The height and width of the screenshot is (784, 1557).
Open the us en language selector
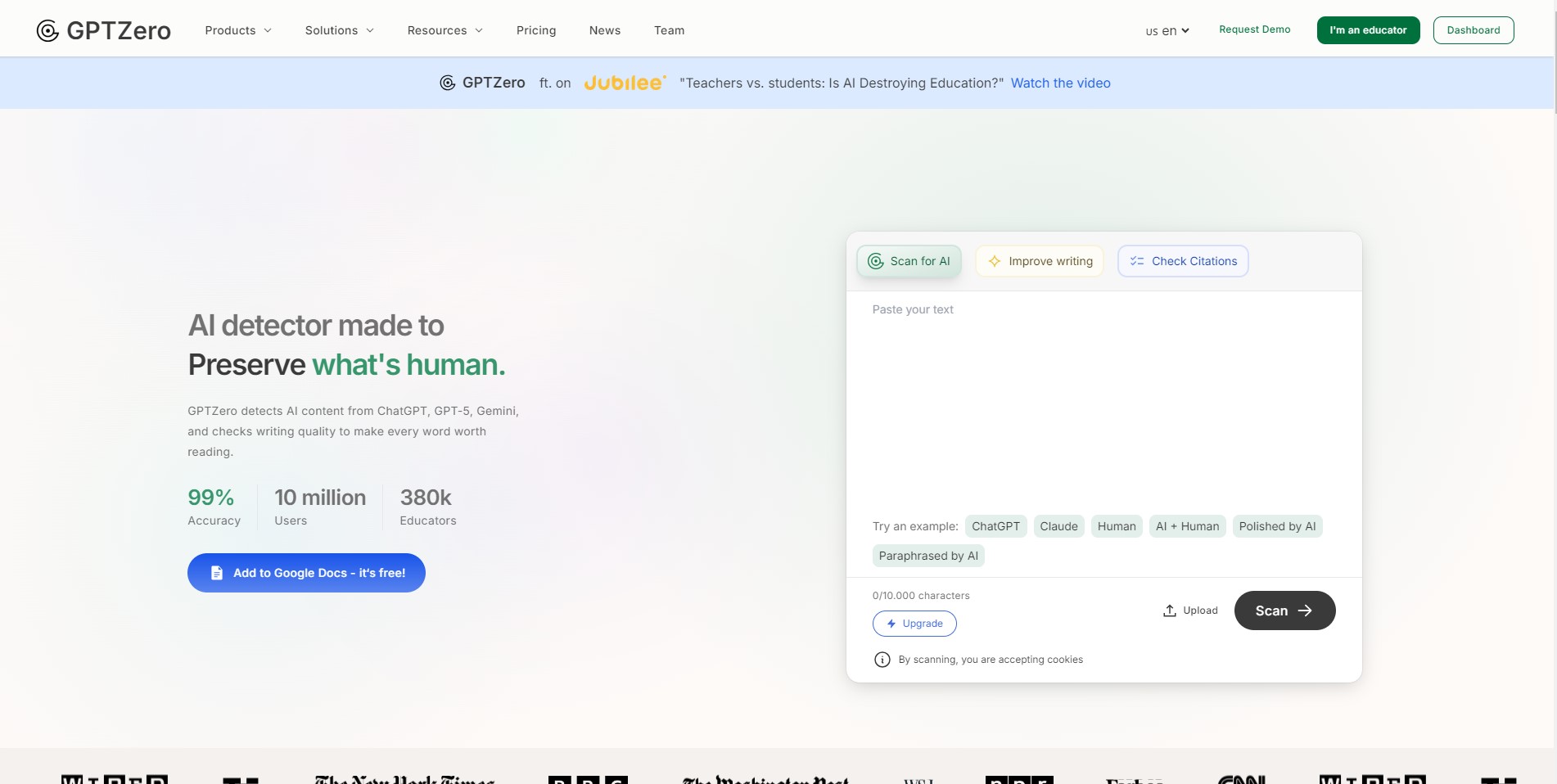click(x=1167, y=31)
